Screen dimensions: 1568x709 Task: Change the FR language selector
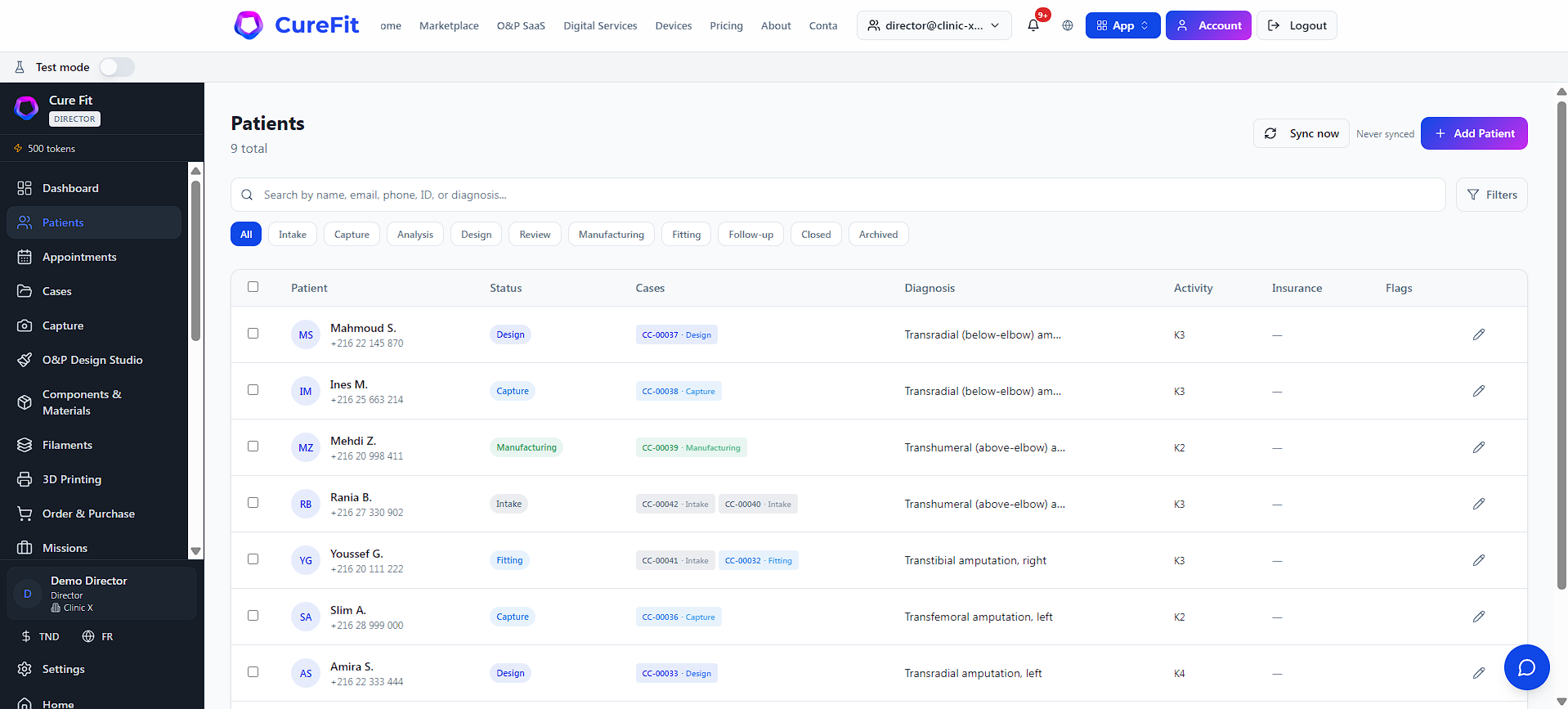pyautogui.click(x=97, y=636)
